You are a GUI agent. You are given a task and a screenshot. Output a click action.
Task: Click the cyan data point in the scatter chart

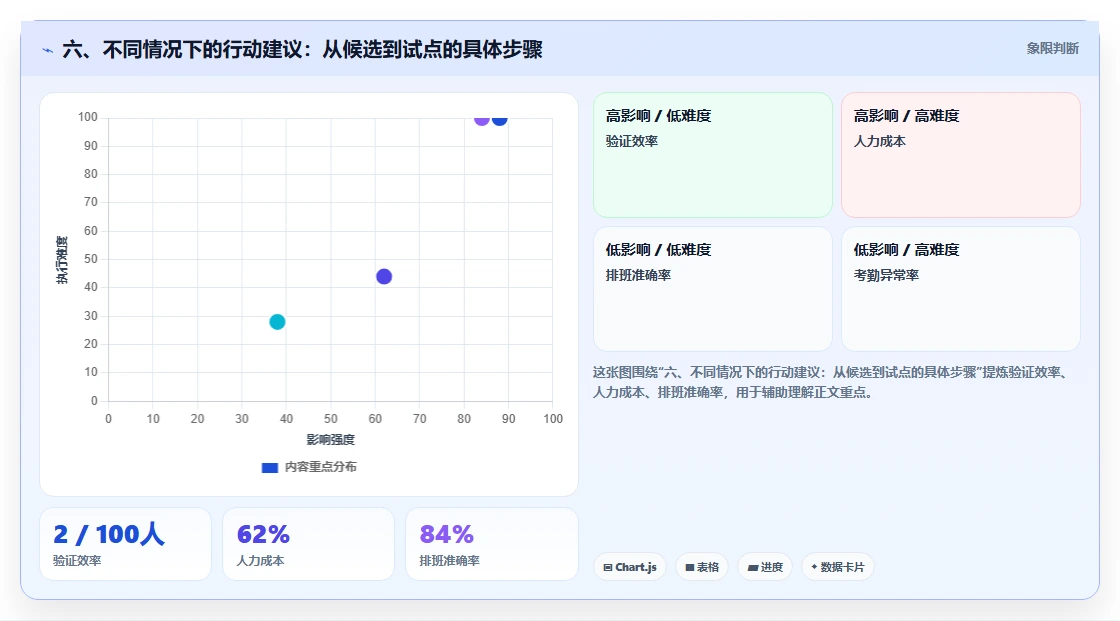coord(277,322)
